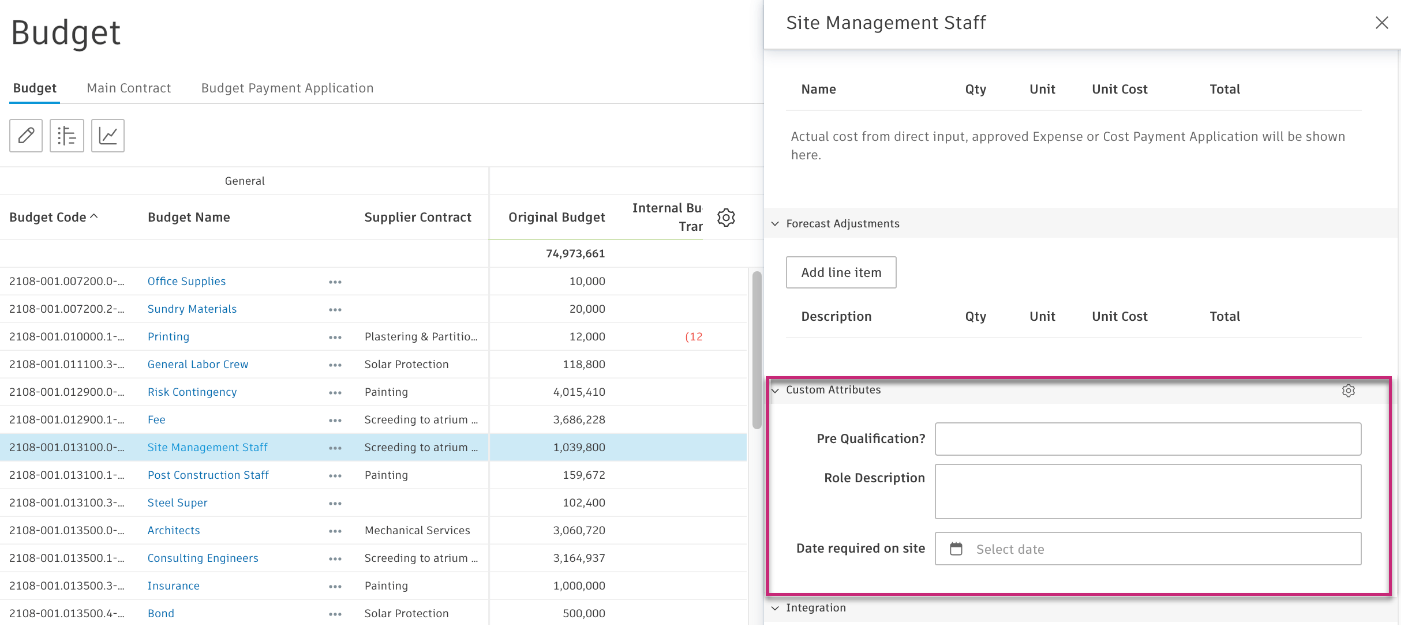Screen dimensions: 1401x625
Task: Collapse the Forecast Adjustments section
Action: click(775, 224)
